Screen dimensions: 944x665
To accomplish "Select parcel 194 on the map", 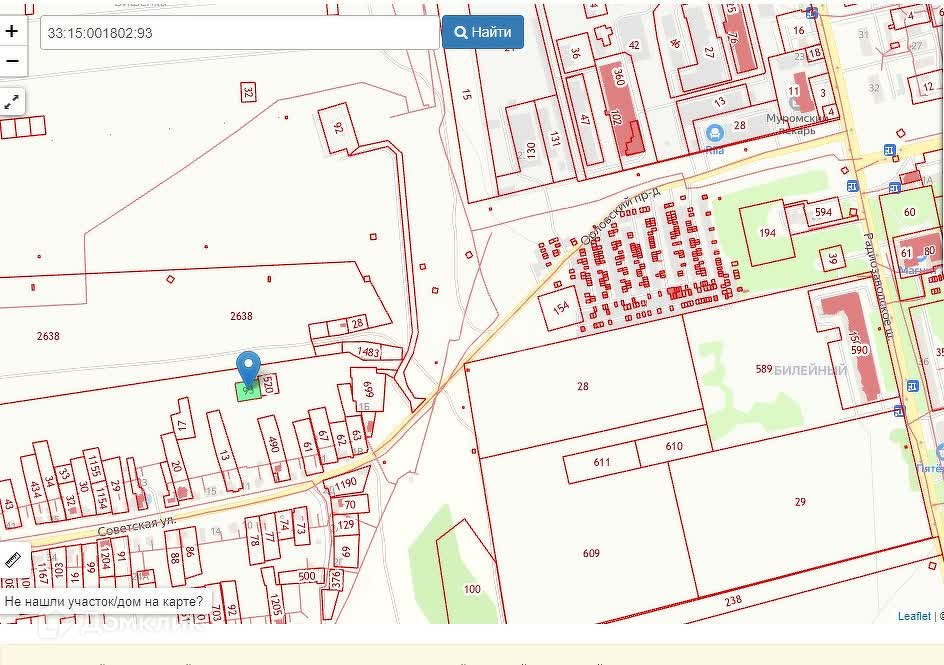I will coord(767,232).
